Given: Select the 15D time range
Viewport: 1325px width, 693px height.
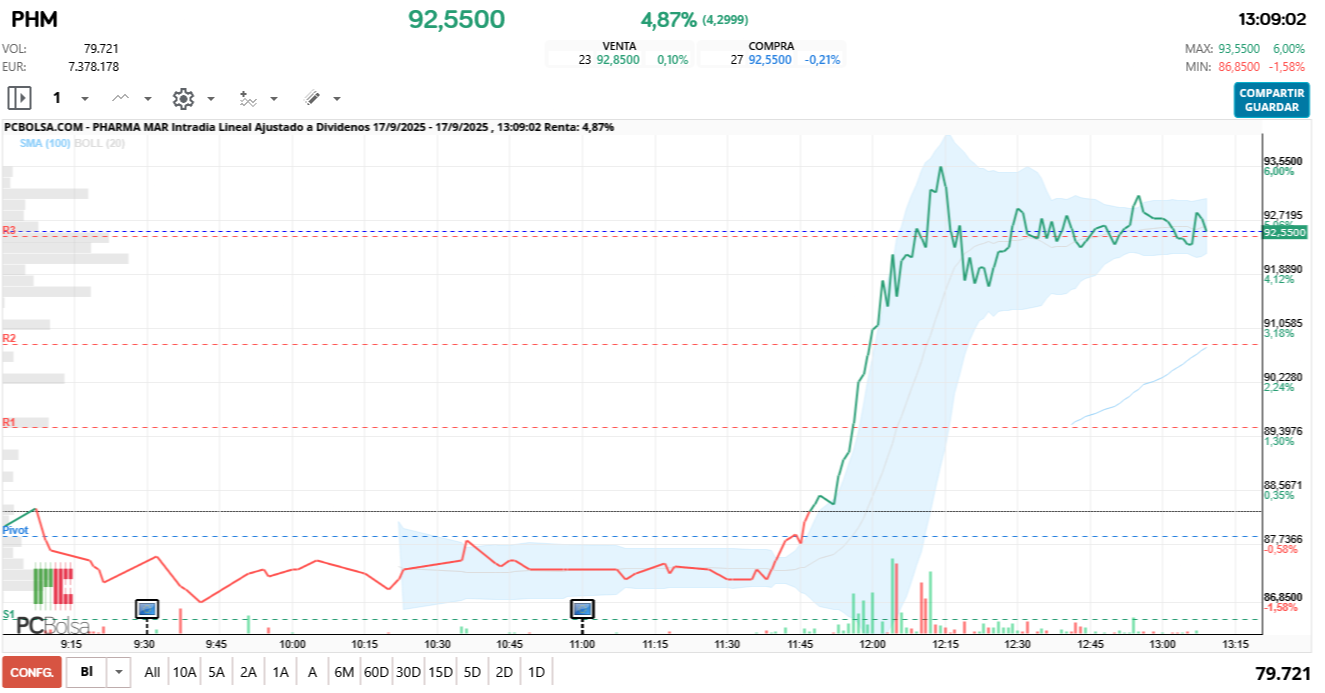Looking at the screenshot, I should [440, 672].
